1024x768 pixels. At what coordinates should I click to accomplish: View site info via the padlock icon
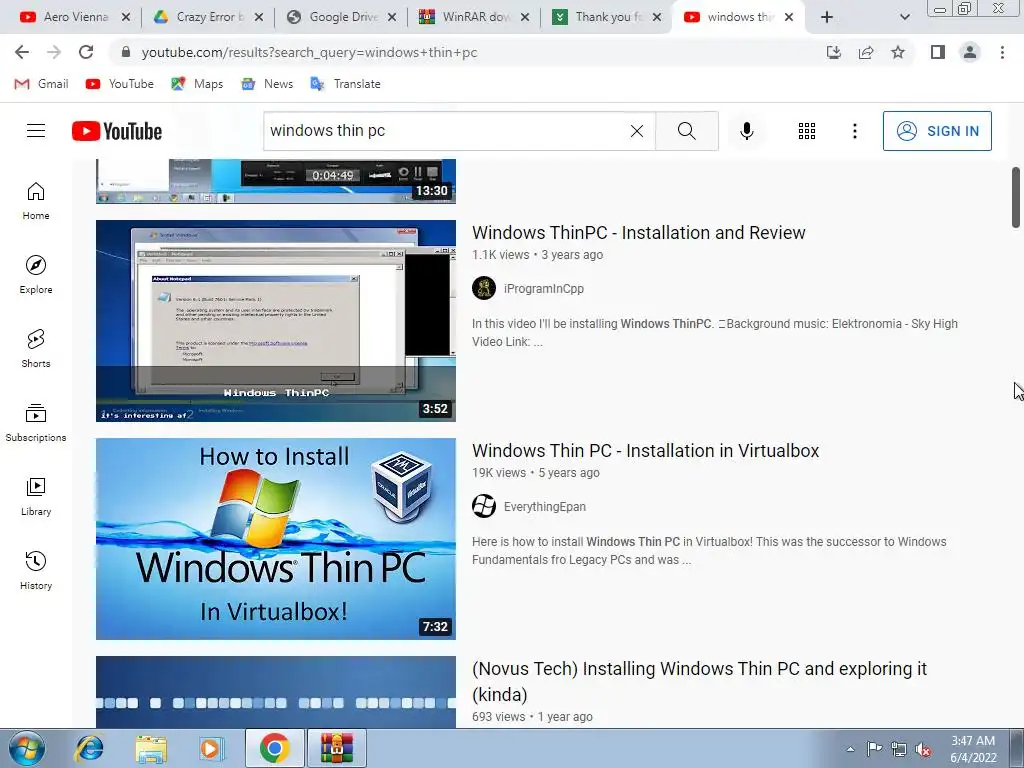[x=126, y=52]
